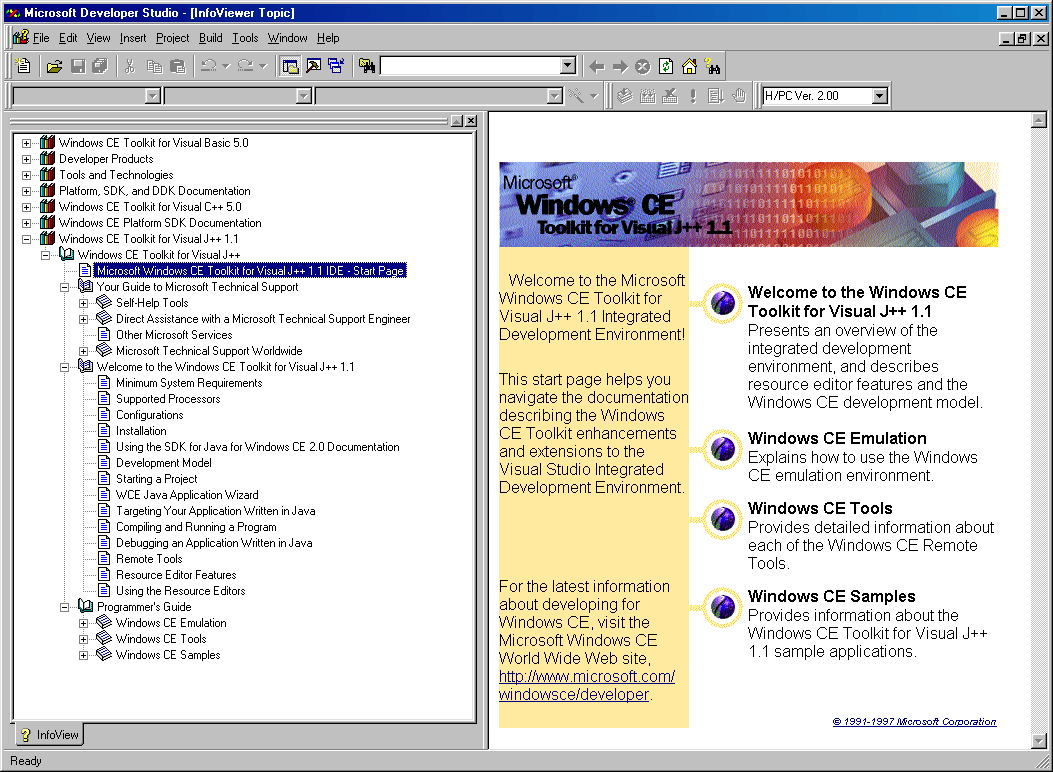The width and height of the screenshot is (1053, 772).
Task: Open the Redo history dropdown arrow
Action: 263,66
